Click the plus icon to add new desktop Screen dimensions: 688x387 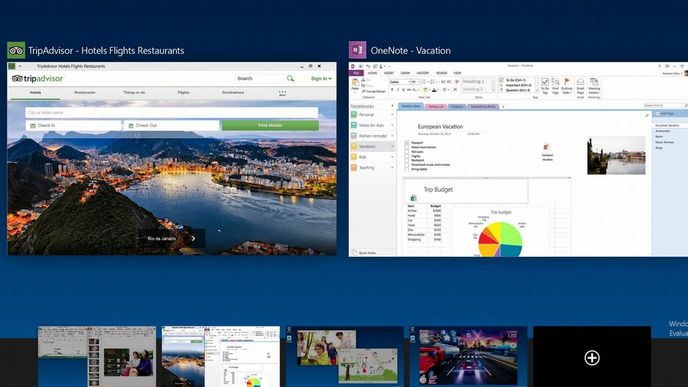(x=592, y=358)
